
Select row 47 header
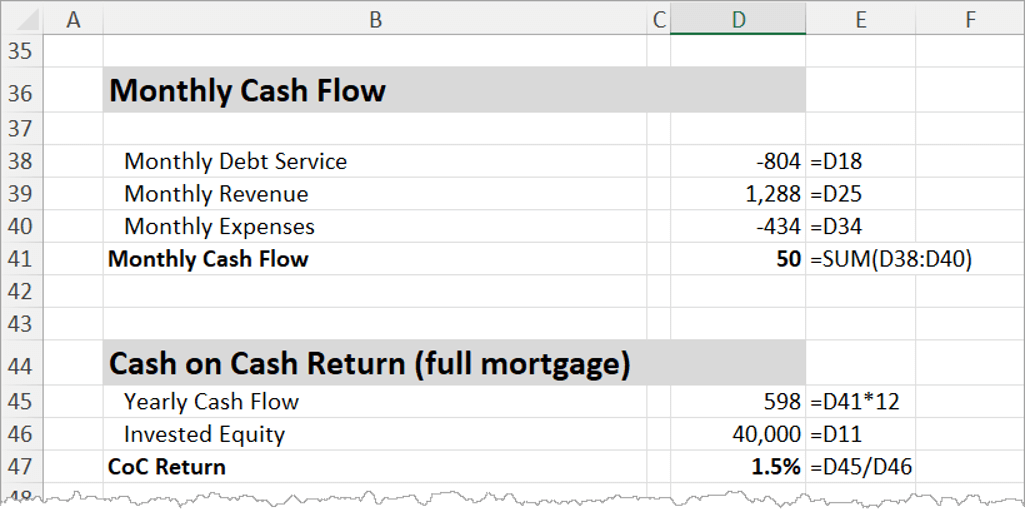tap(21, 467)
